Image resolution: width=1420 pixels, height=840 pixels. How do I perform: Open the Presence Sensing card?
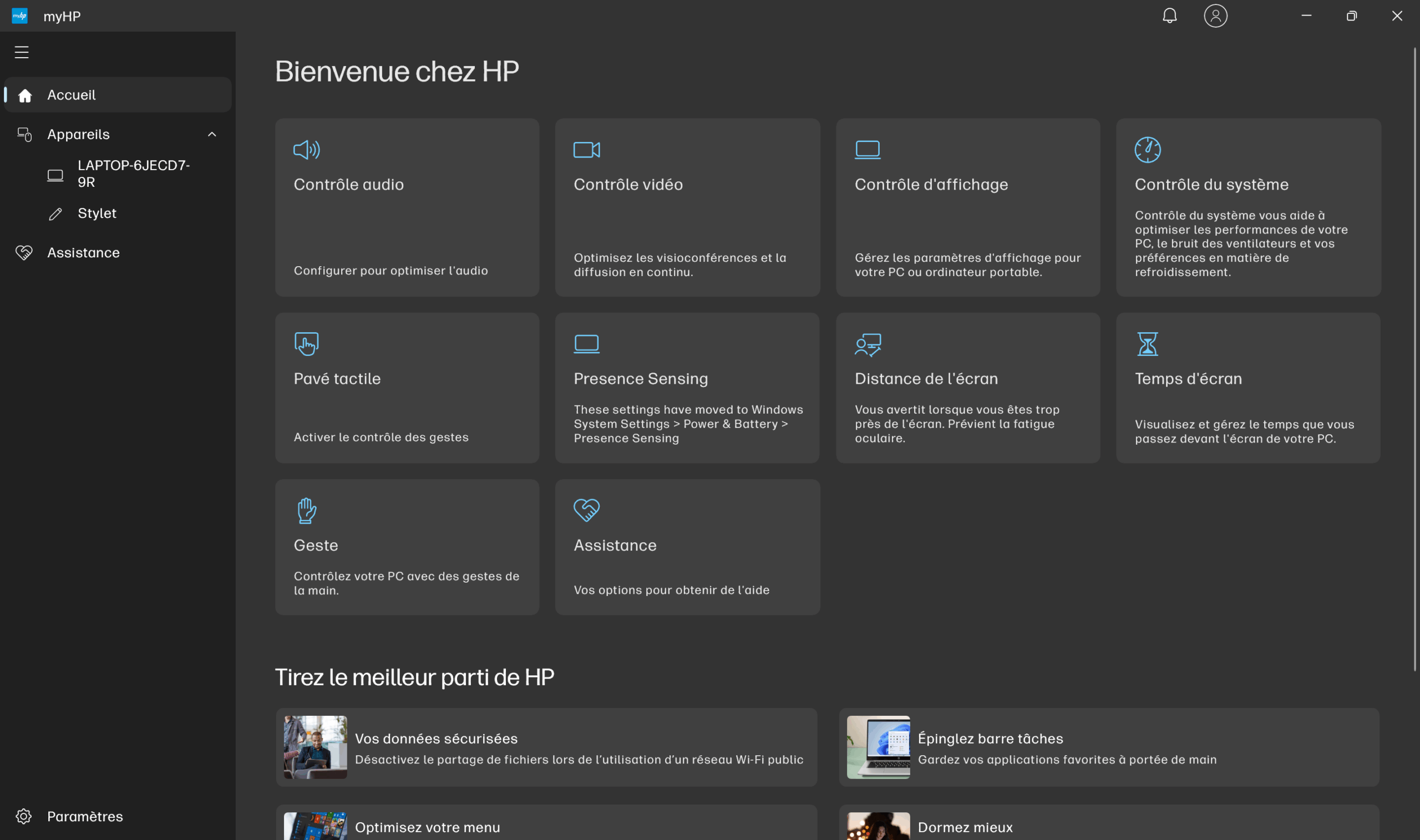(x=687, y=388)
